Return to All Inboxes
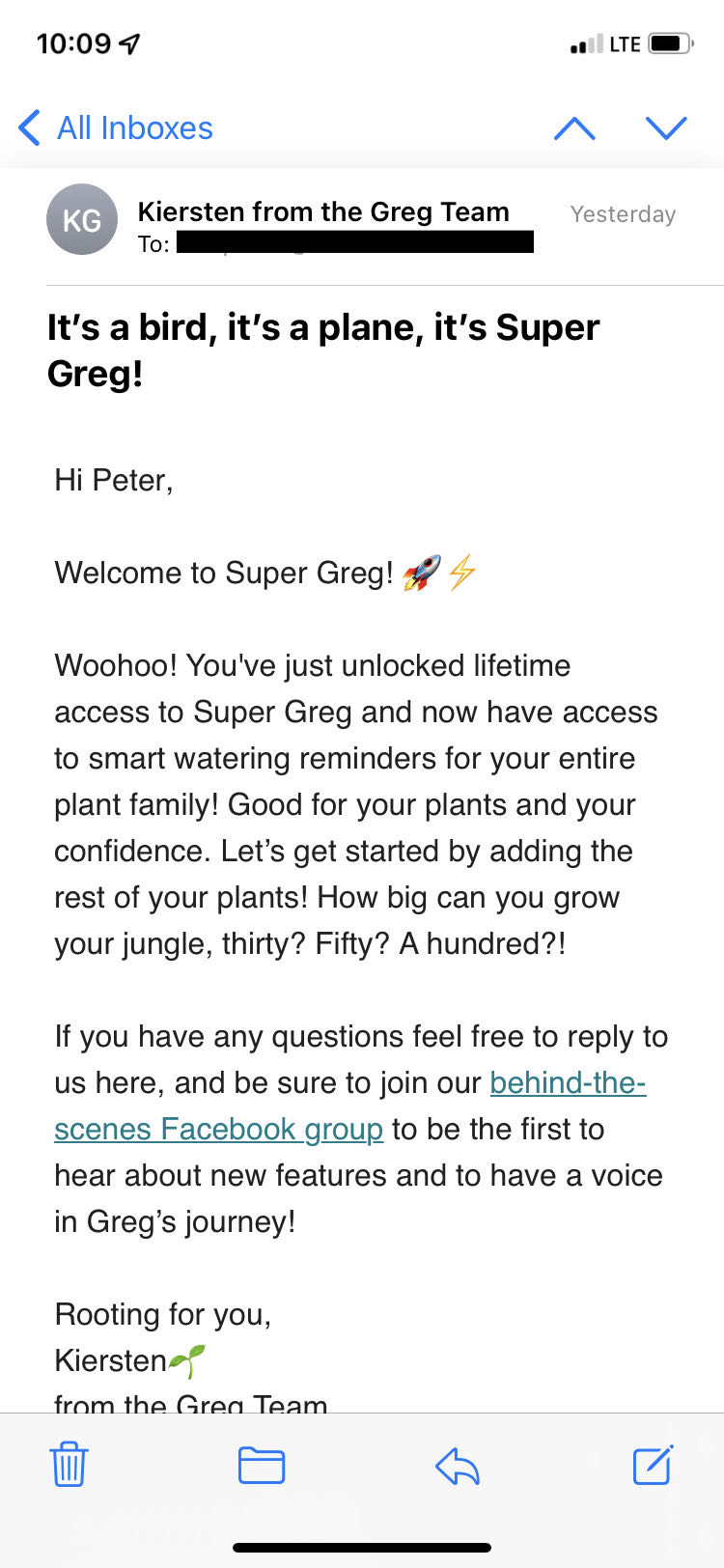Viewport: 724px width, 1568px height. pos(135,127)
